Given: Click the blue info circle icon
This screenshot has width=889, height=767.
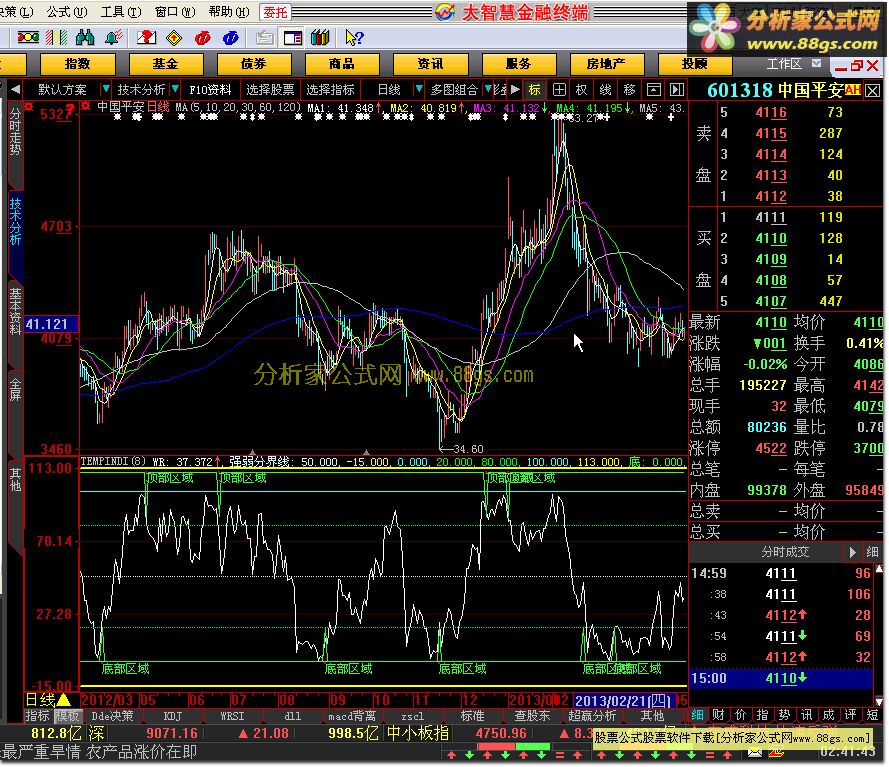Looking at the screenshot, I should point(231,37).
